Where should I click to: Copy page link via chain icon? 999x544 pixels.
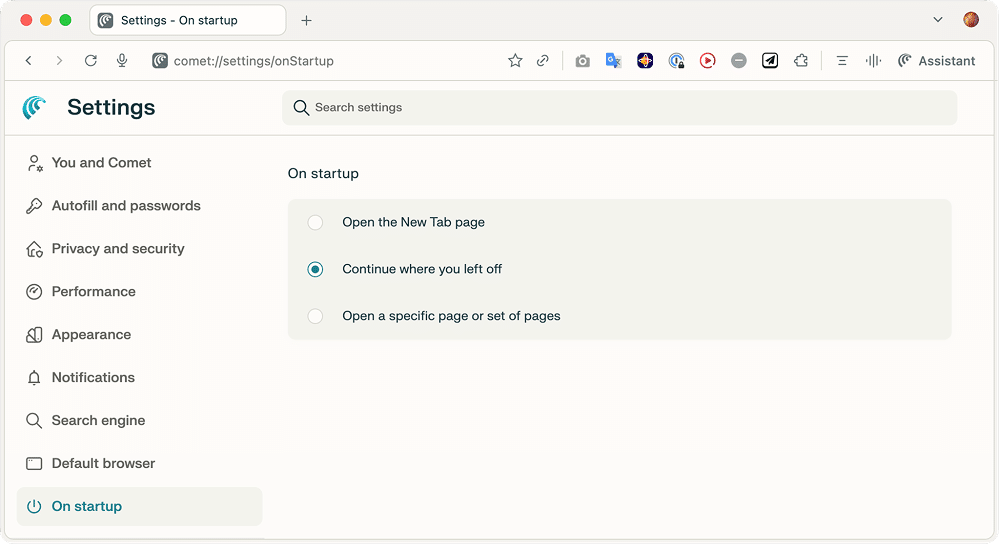tap(543, 61)
